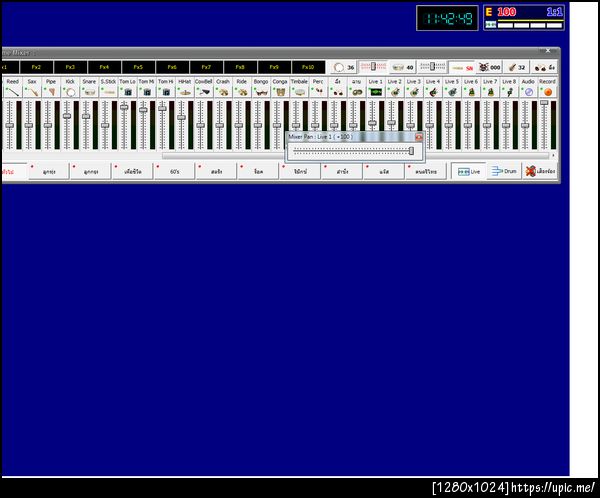Switch to the Fx8 tab

tap(240, 67)
